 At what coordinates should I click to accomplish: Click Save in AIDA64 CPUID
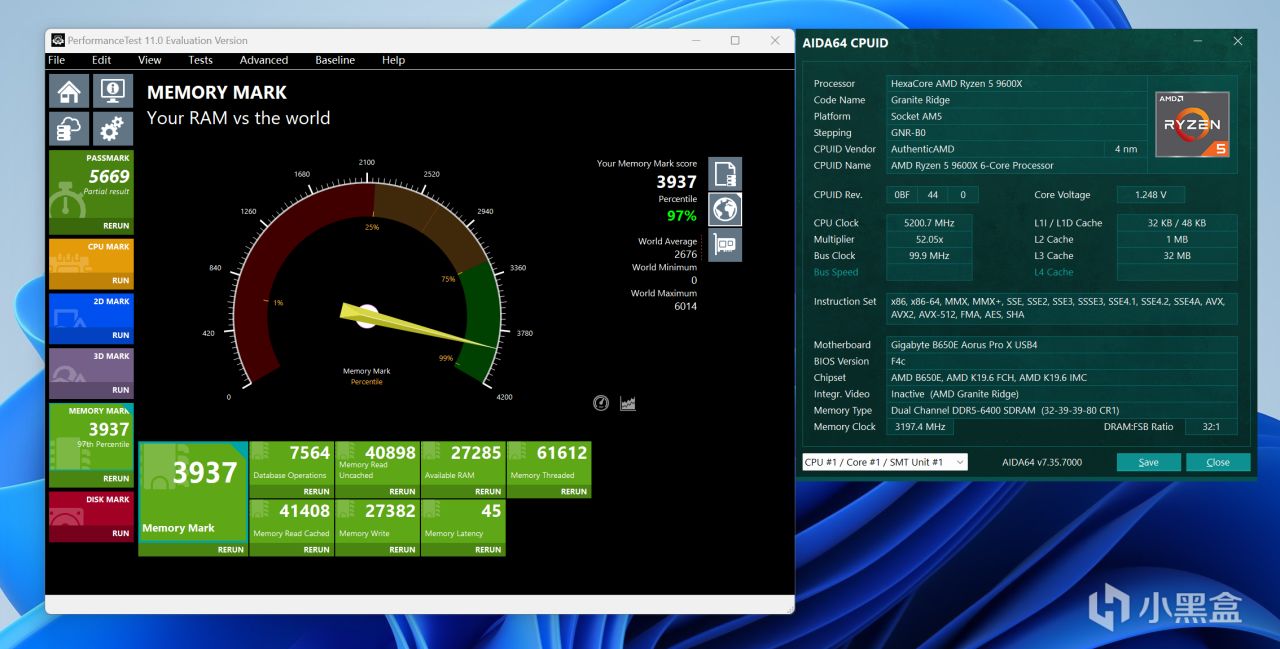1149,462
